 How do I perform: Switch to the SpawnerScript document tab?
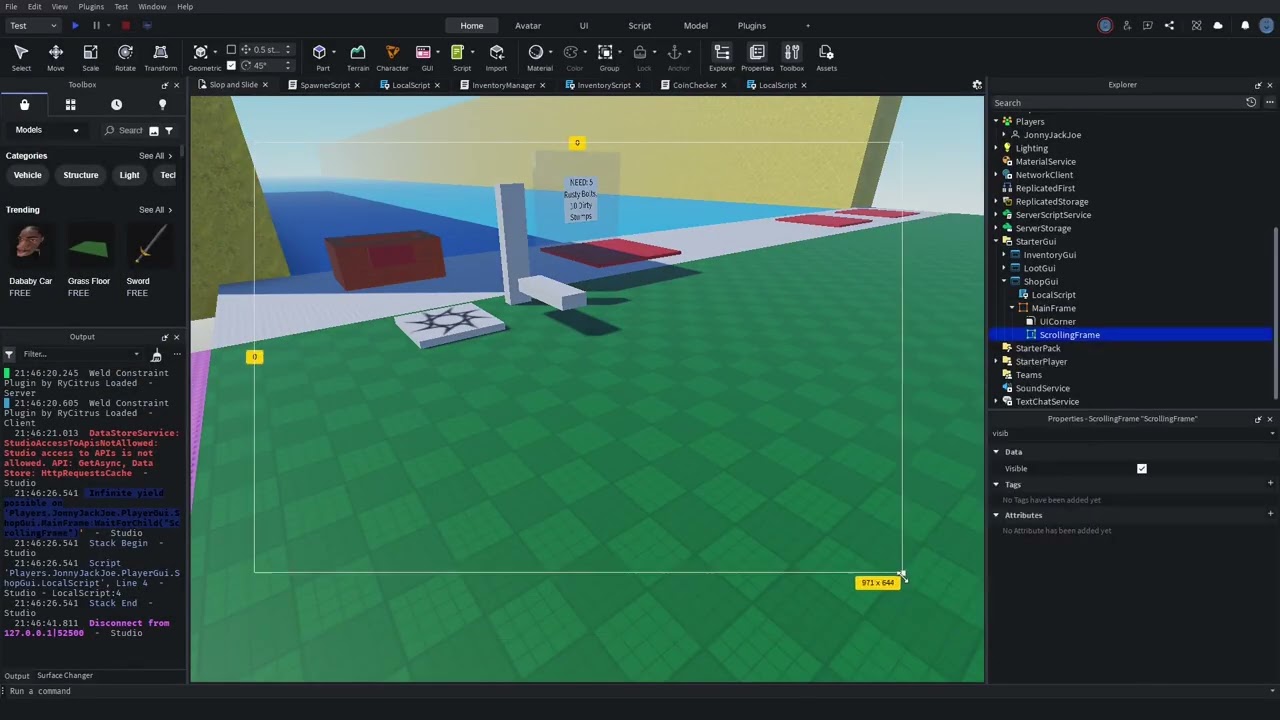point(325,85)
